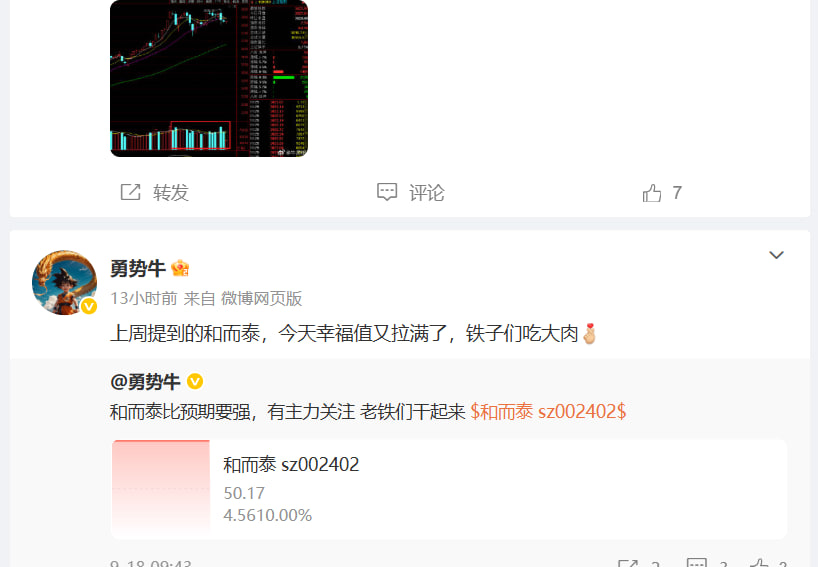Open the $和而泰 sz002402$ stock link
Viewport: 818px width, 567px height.
tap(548, 412)
